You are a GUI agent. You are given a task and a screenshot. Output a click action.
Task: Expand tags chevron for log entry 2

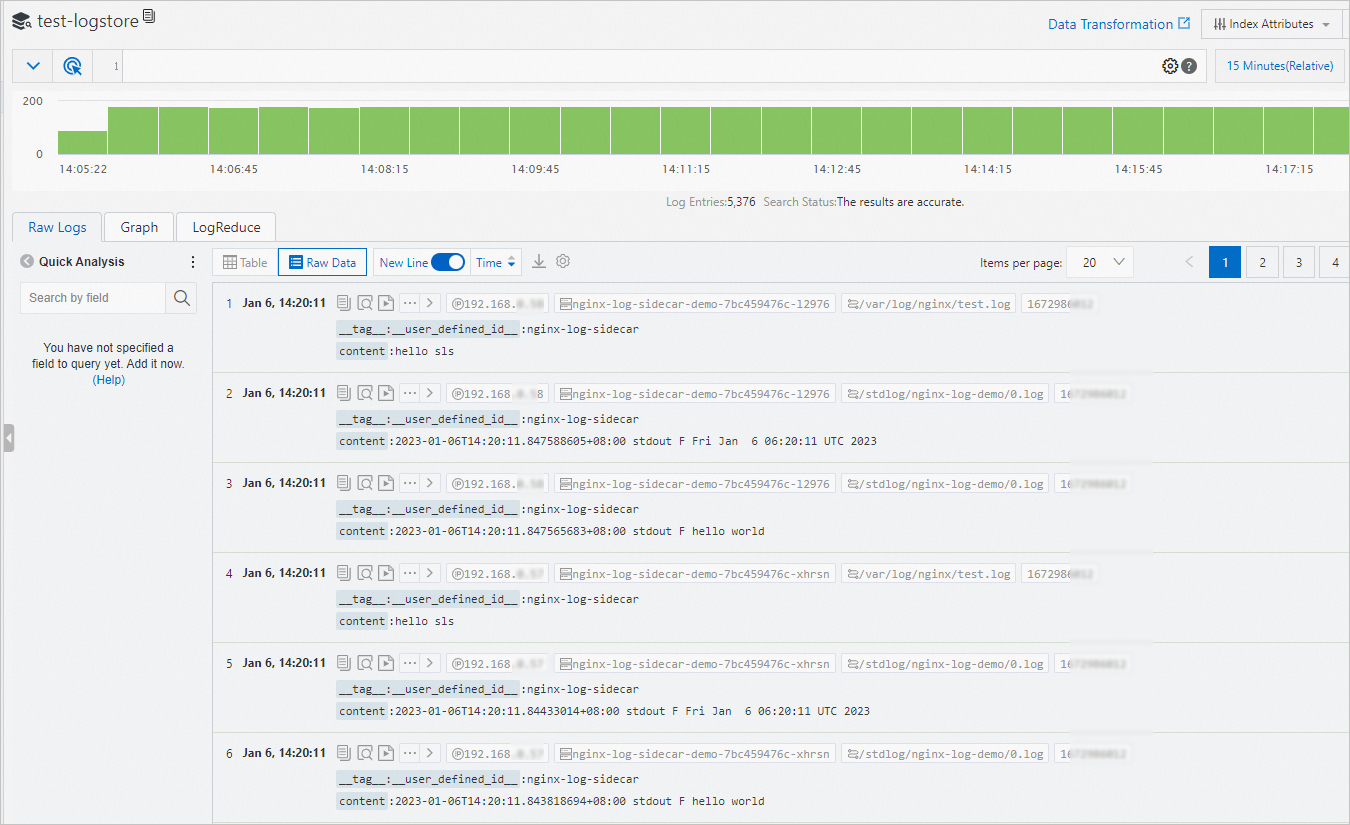click(x=430, y=393)
